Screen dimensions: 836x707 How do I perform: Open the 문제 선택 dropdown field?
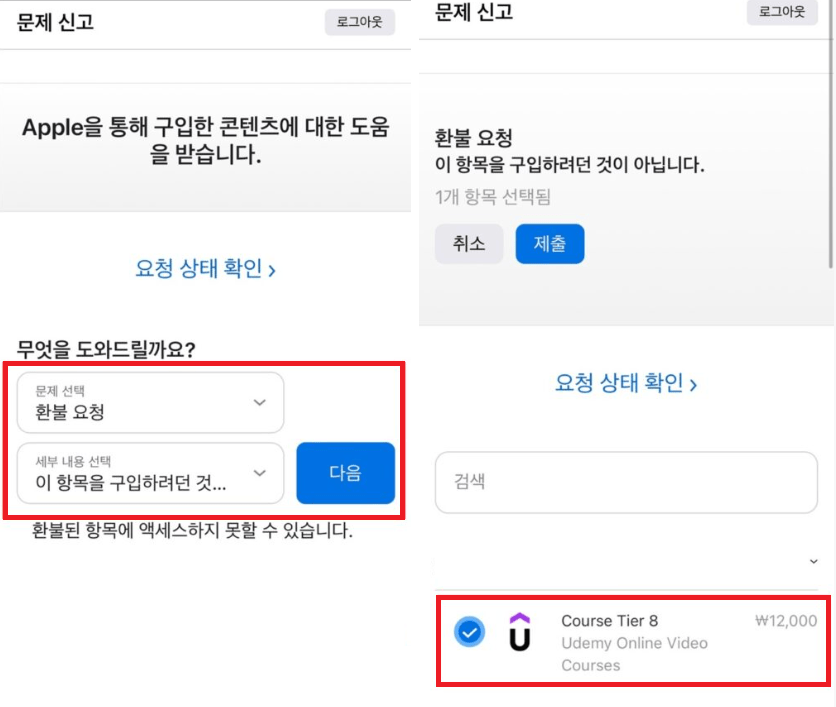coord(150,403)
